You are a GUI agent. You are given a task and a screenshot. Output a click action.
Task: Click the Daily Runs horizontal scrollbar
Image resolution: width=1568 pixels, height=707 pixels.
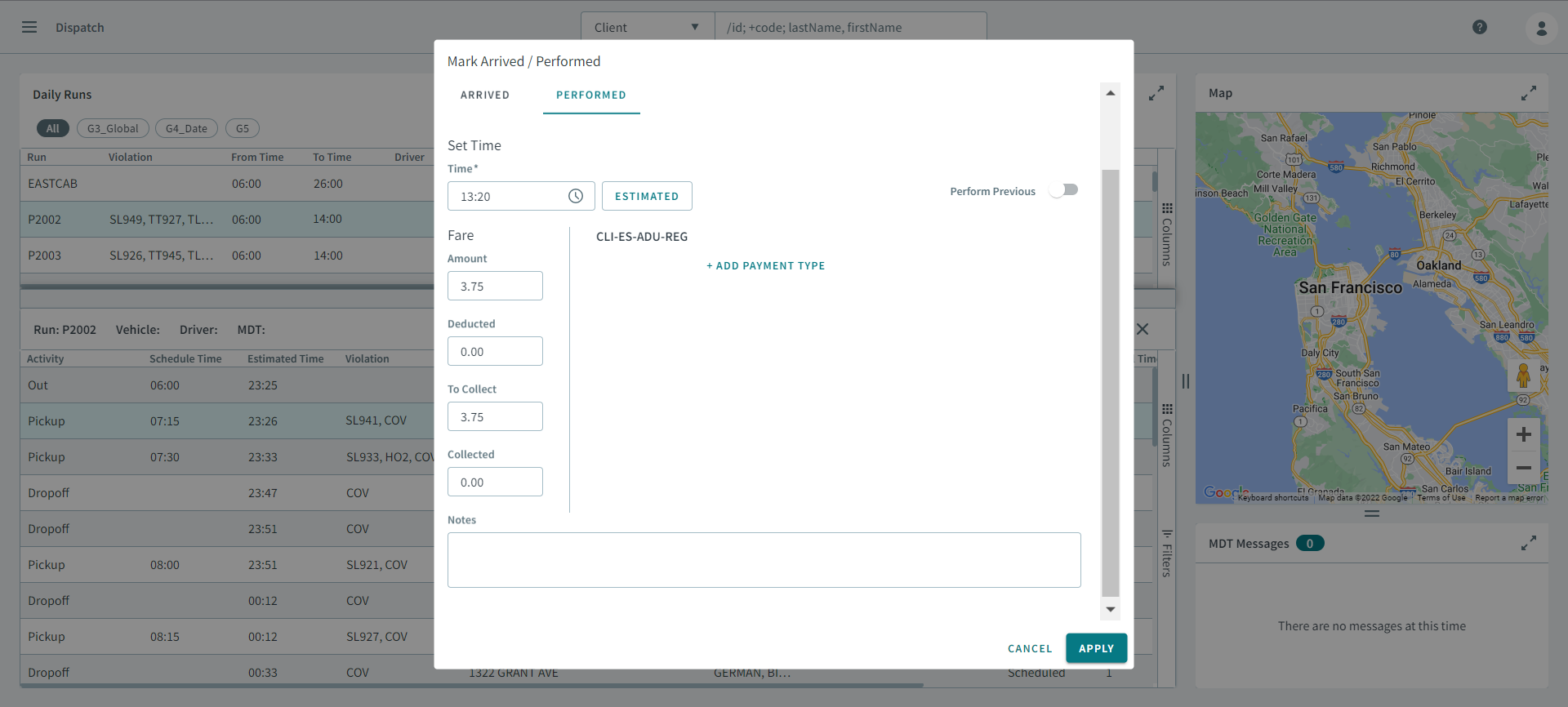[227, 287]
